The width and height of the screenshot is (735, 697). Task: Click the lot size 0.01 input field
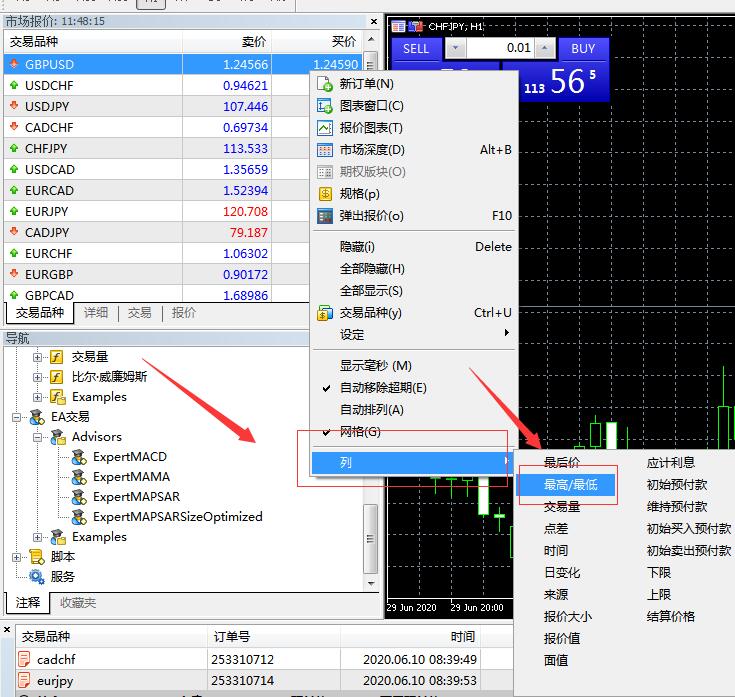pos(500,48)
